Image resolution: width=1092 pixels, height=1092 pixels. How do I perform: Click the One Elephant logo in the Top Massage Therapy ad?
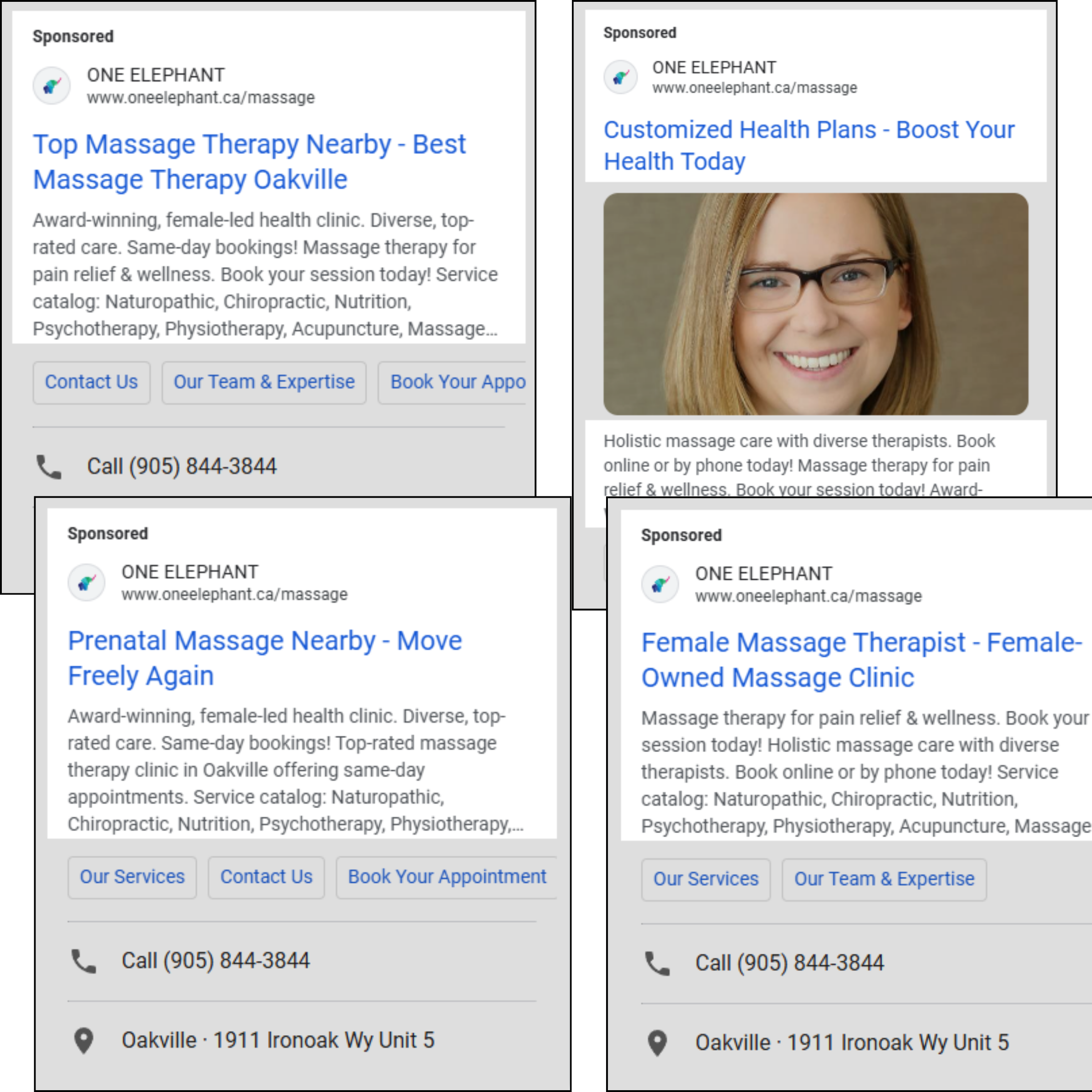[x=51, y=86]
